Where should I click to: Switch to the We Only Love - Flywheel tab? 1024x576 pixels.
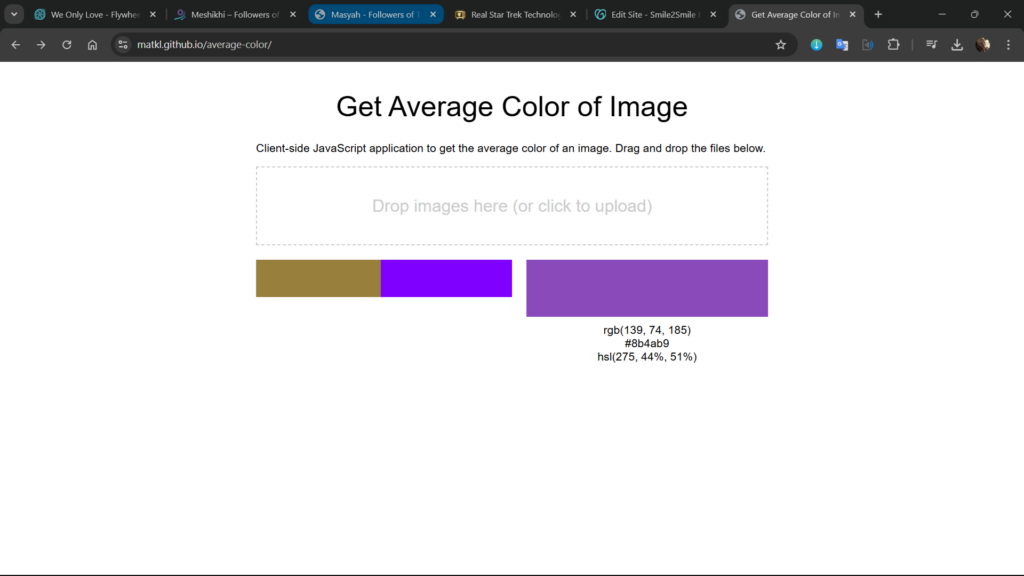[x=88, y=15]
